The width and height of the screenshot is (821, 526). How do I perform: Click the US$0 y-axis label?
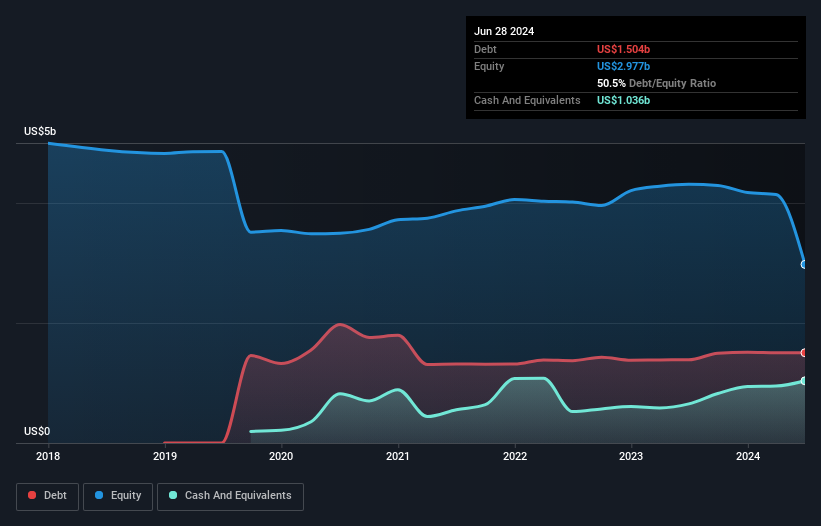click(x=37, y=431)
